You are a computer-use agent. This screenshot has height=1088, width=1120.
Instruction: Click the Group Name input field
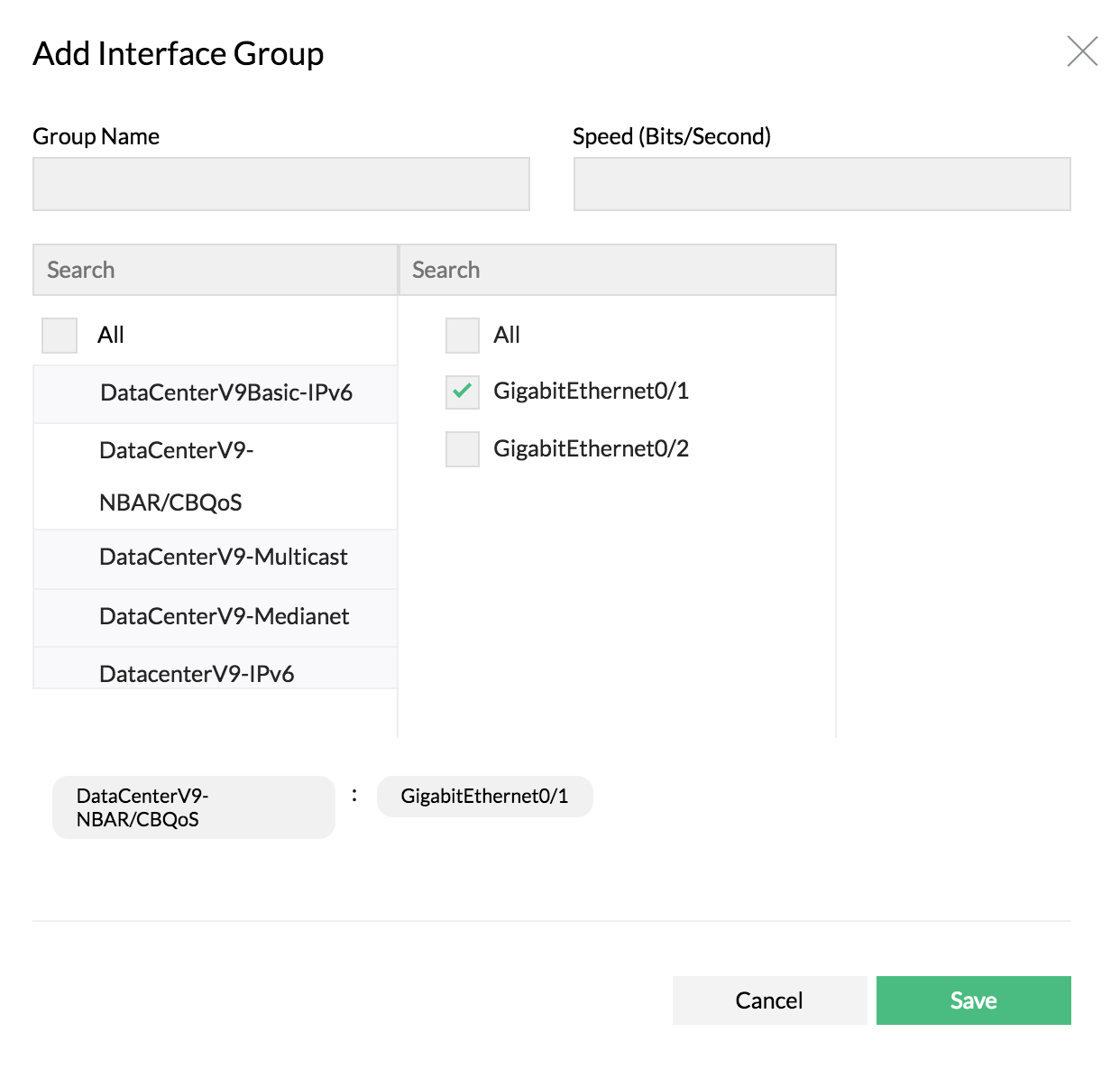(x=280, y=183)
